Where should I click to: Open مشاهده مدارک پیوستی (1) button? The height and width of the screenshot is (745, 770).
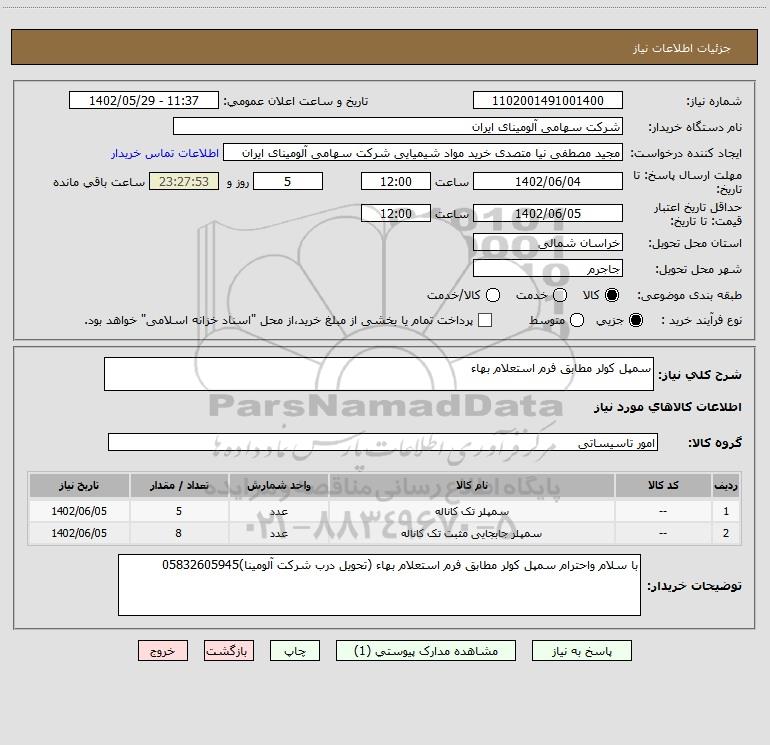[x=425, y=651]
